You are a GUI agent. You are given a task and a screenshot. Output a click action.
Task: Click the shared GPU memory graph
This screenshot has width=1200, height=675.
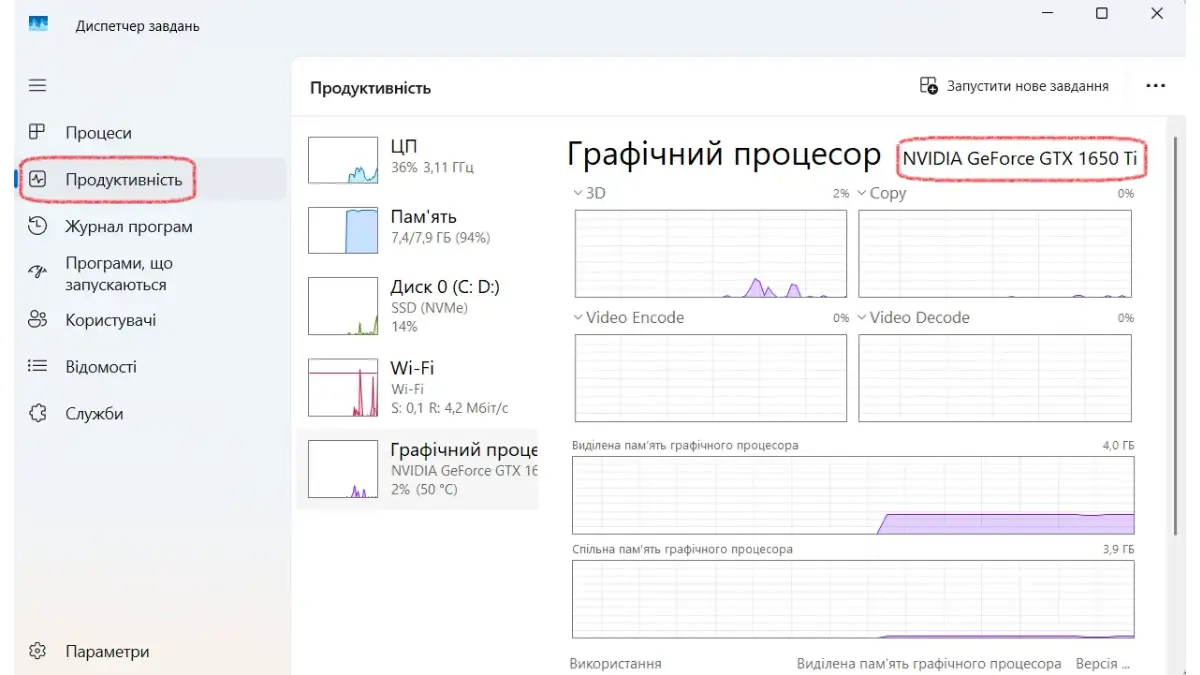(853, 599)
